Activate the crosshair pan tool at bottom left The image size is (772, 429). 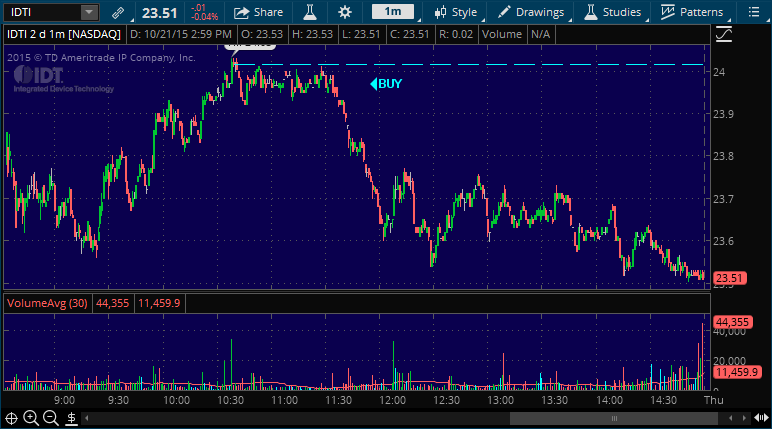pos(12,418)
